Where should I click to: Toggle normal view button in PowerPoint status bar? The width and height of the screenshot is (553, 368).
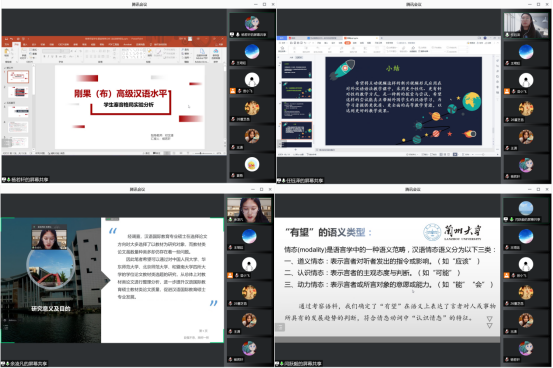[x=166, y=153]
